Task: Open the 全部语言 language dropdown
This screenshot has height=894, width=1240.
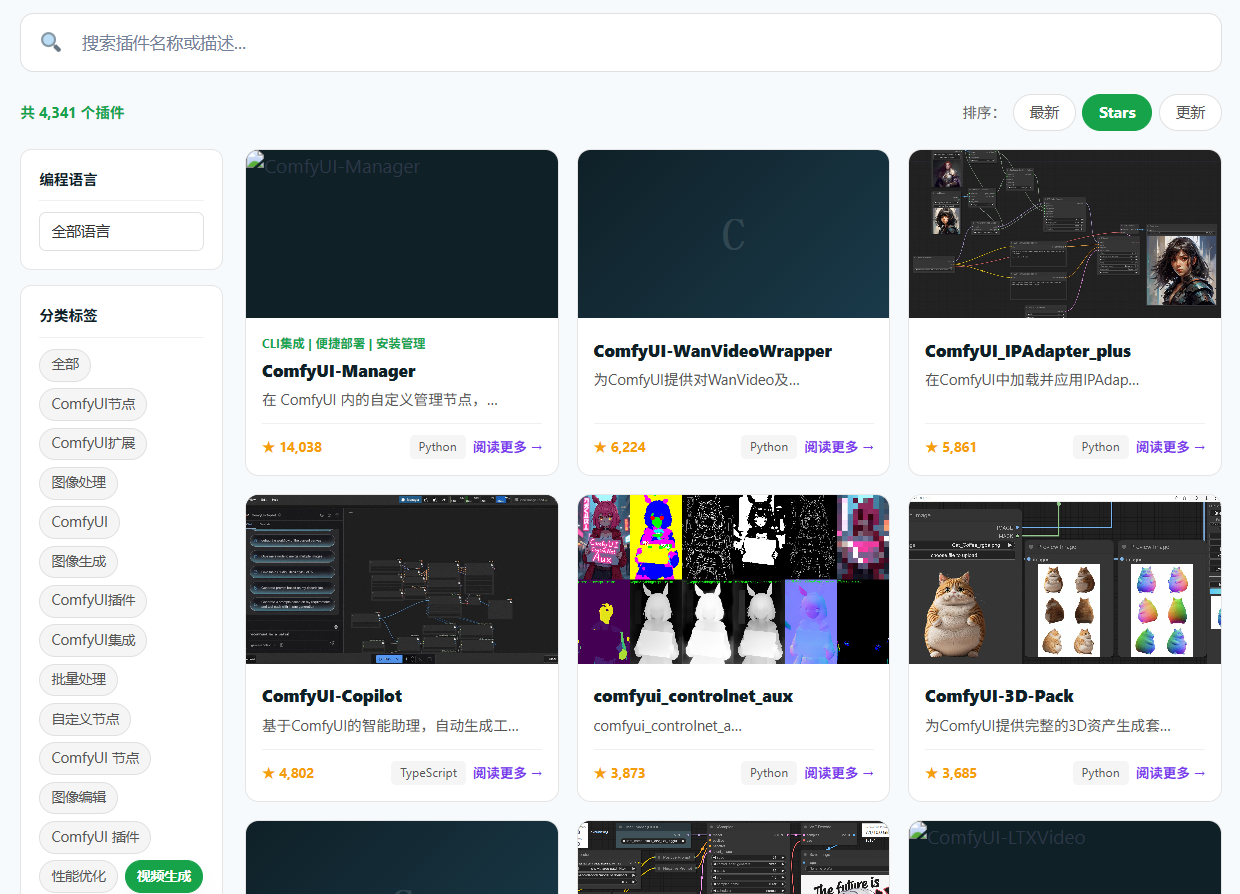Action: click(x=121, y=231)
